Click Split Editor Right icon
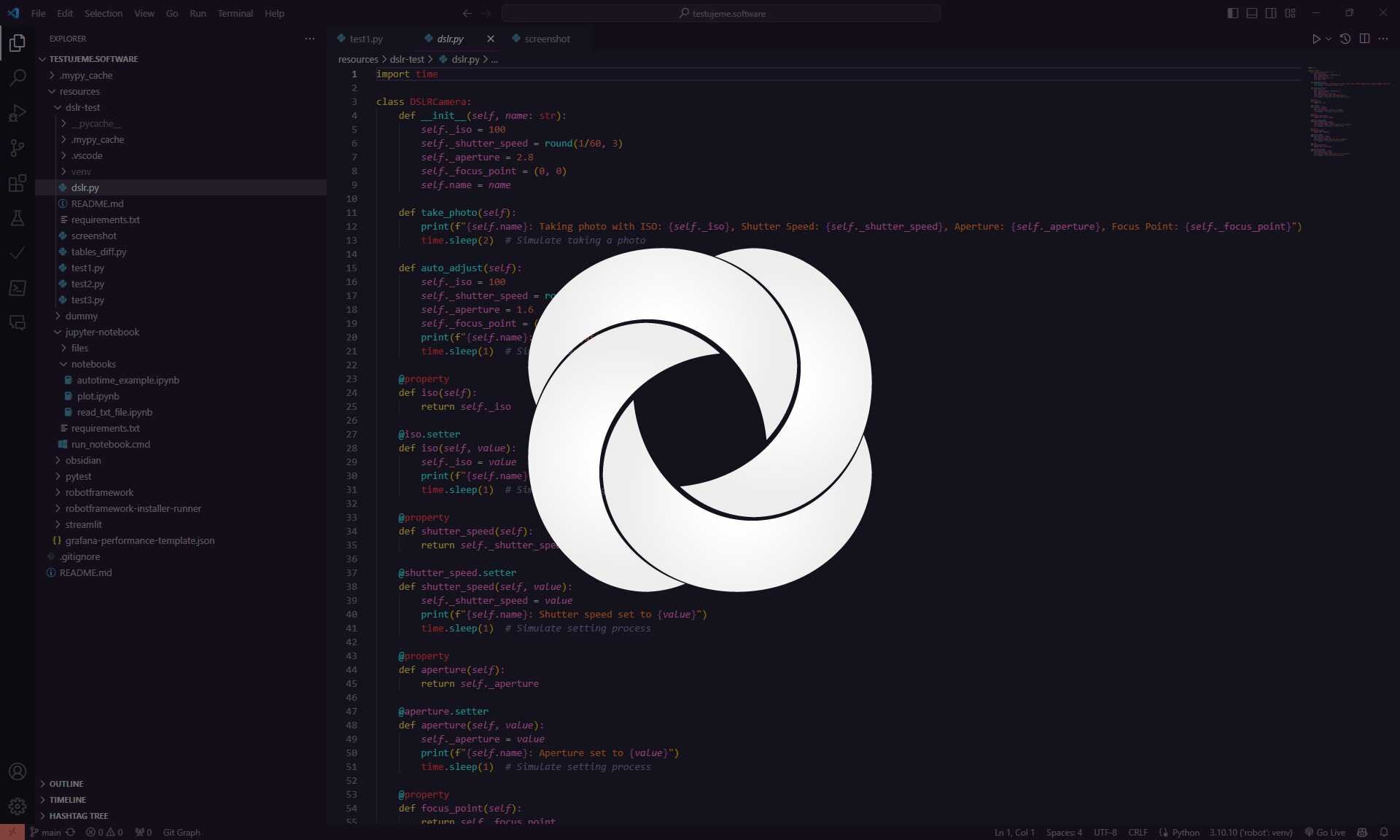This screenshot has width=1400, height=840. (1364, 39)
